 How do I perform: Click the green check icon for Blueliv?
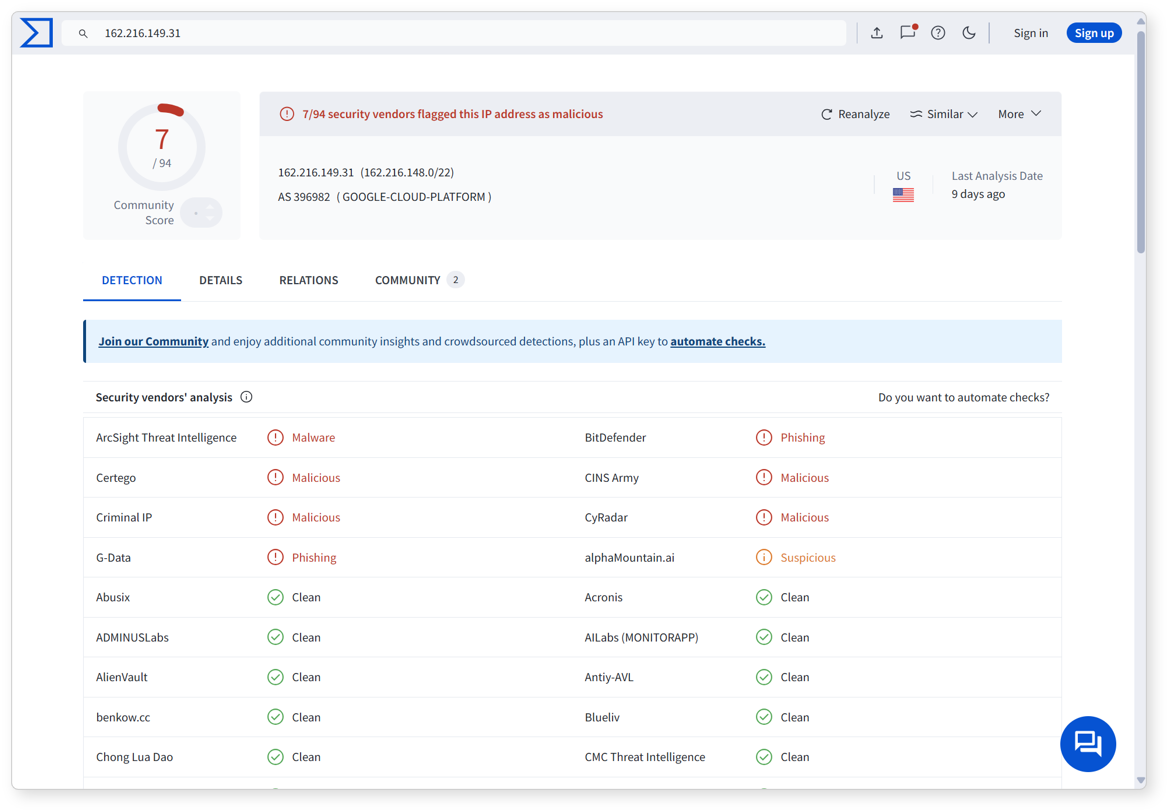tap(764, 717)
